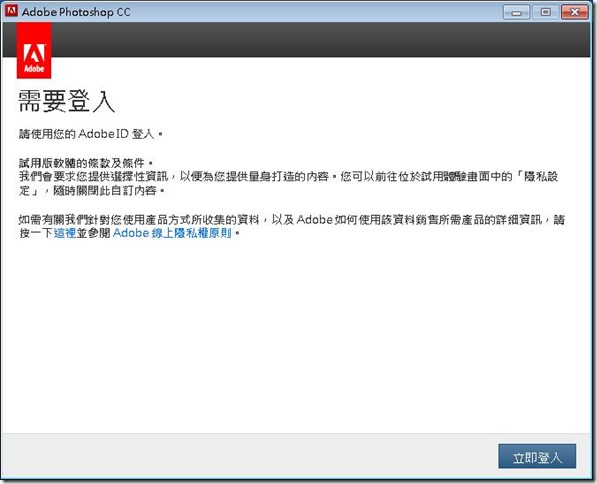Maximize the Adobe Photoshop CC window
Image resolution: width=597 pixels, height=484 pixels.
[545, 13]
